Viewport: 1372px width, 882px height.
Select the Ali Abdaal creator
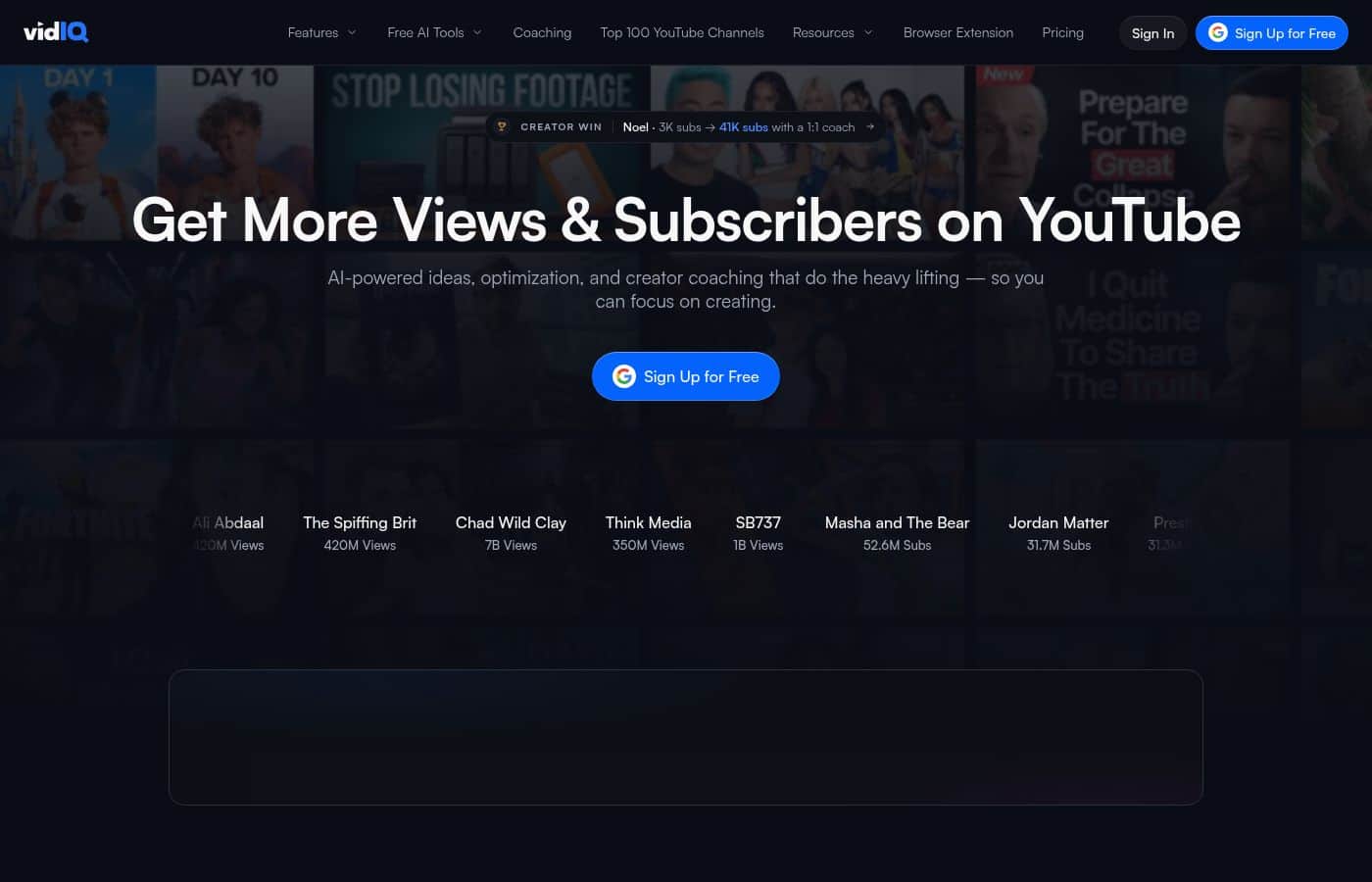point(228,533)
